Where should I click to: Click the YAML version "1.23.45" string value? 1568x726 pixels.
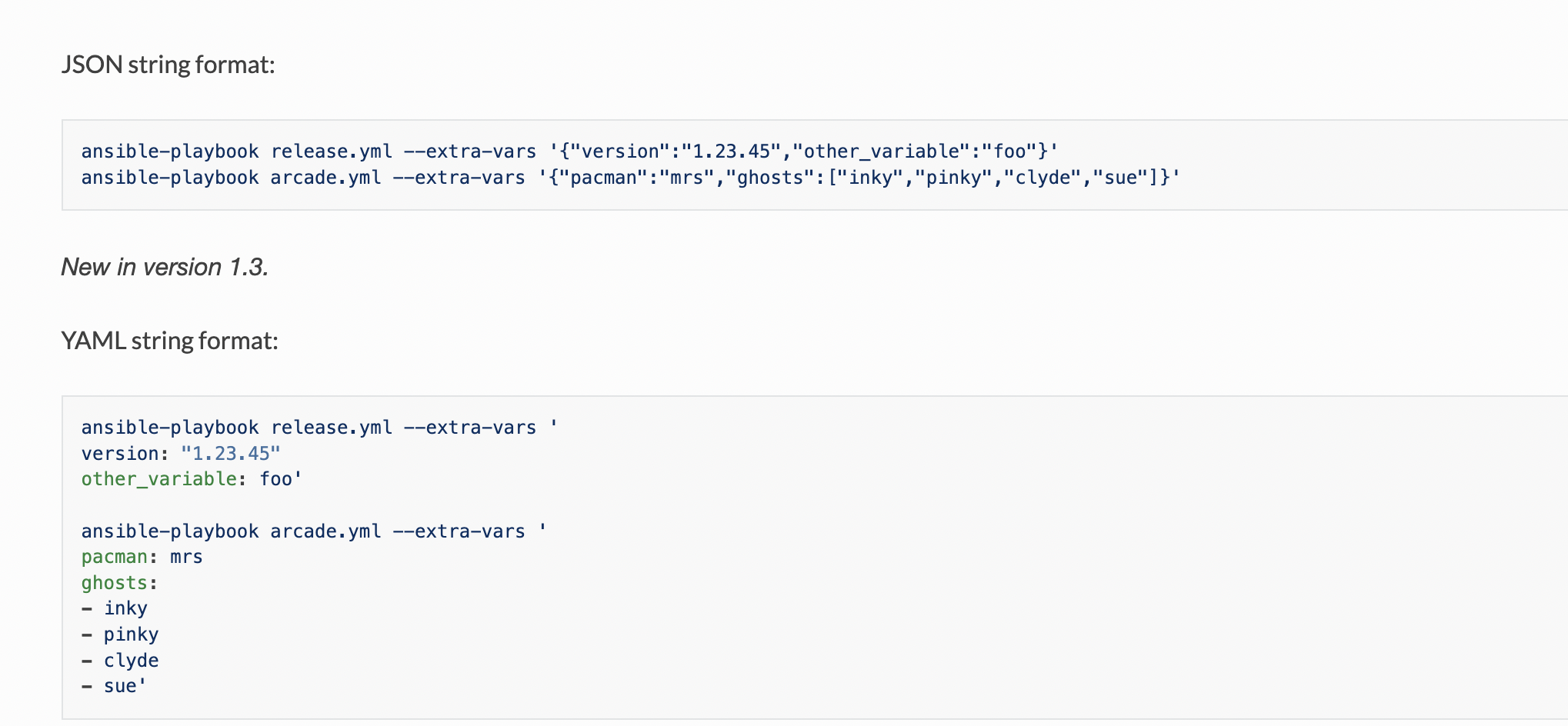click(231, 454)
